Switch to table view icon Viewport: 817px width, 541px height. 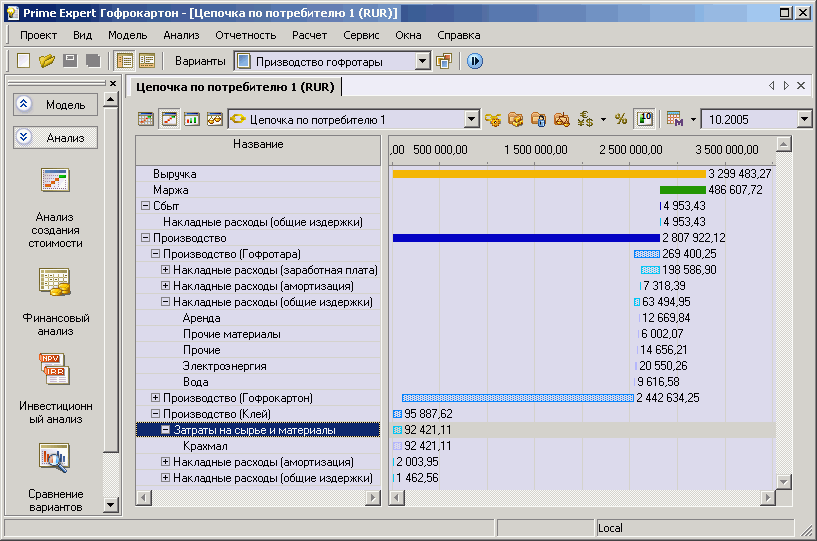(x=146, y=119)
